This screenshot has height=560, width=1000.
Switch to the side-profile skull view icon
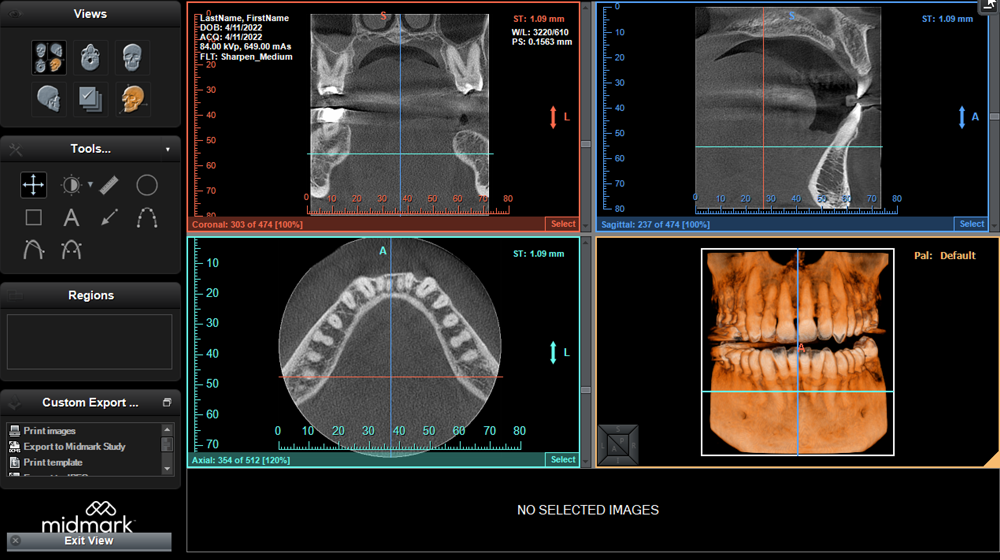pos(49,99)
